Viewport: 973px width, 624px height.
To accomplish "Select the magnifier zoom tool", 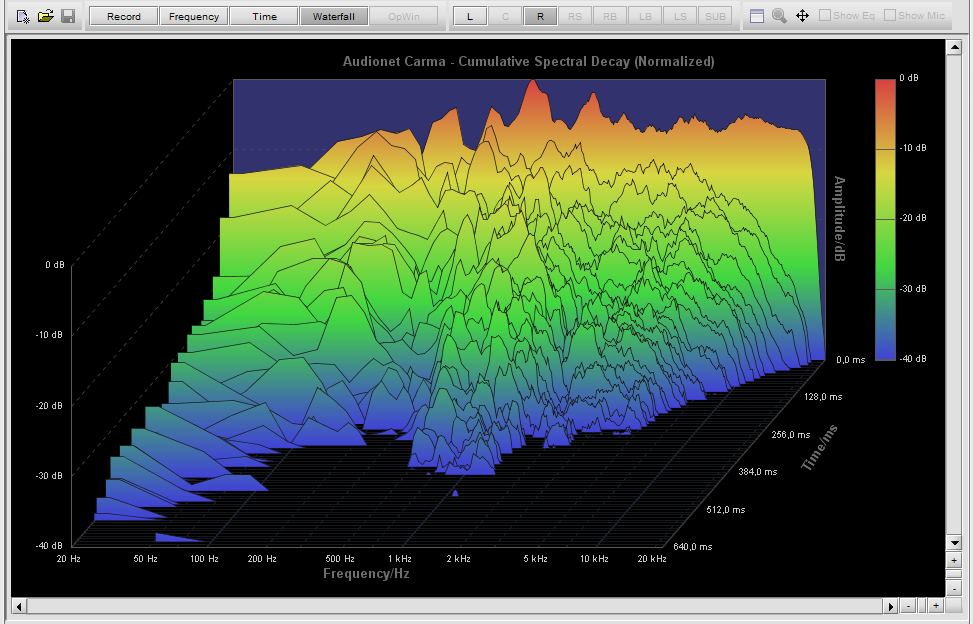I will [779, 16].
